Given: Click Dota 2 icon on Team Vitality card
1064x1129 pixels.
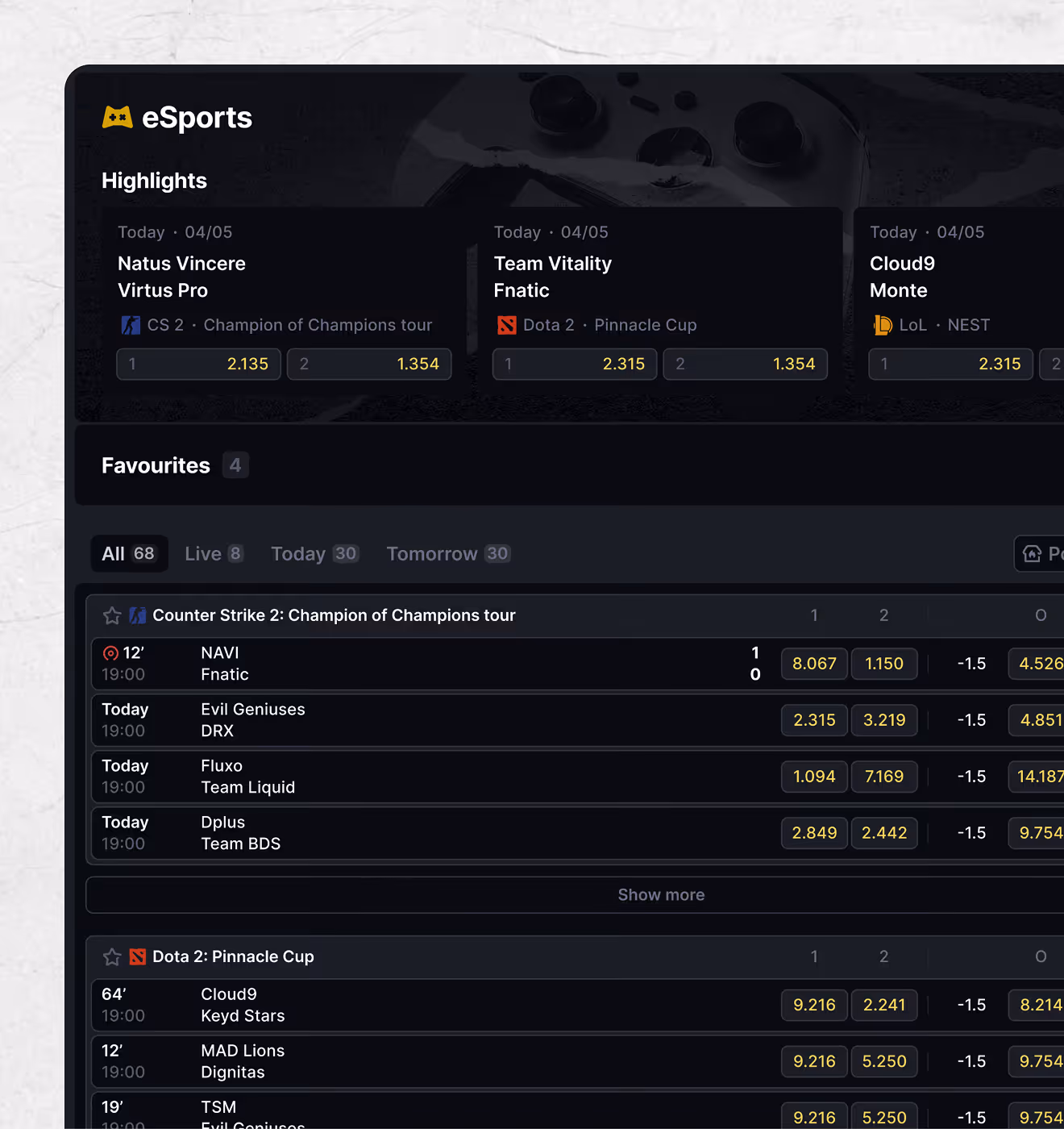Looking at the screenshot, I should click(507, 325).
